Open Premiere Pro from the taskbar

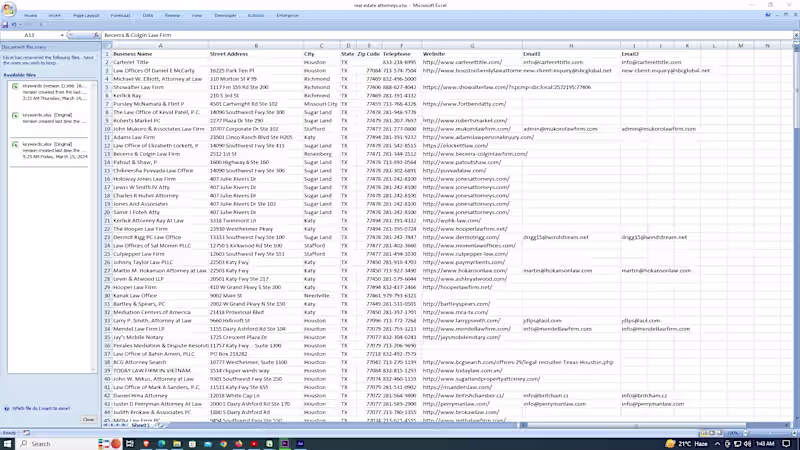tap(285, 443)
